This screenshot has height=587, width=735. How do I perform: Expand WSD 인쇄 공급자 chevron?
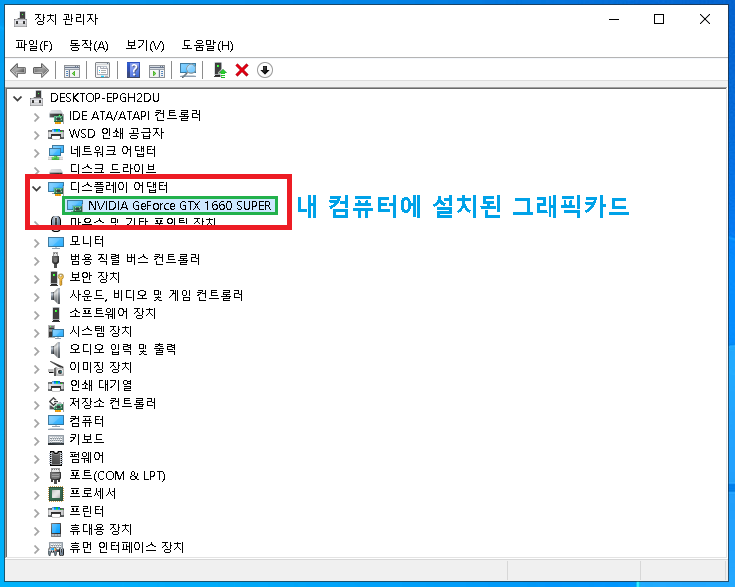pyautogui.click(x=37, y=135)
